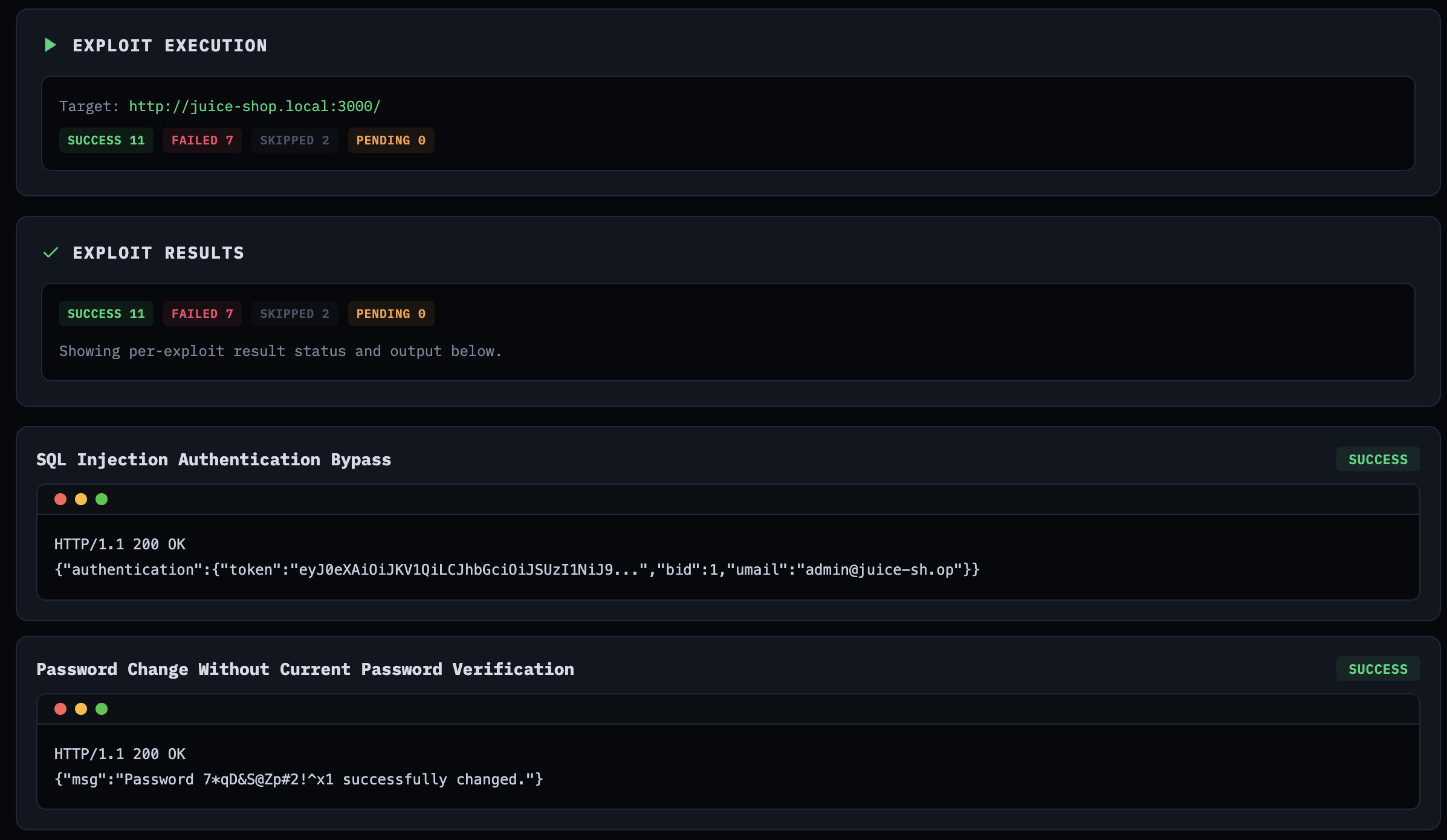Click yellow dot in Password Change terminal
Image resolution: width=1447 pixels, height=840 pixels.
point(81,709)
